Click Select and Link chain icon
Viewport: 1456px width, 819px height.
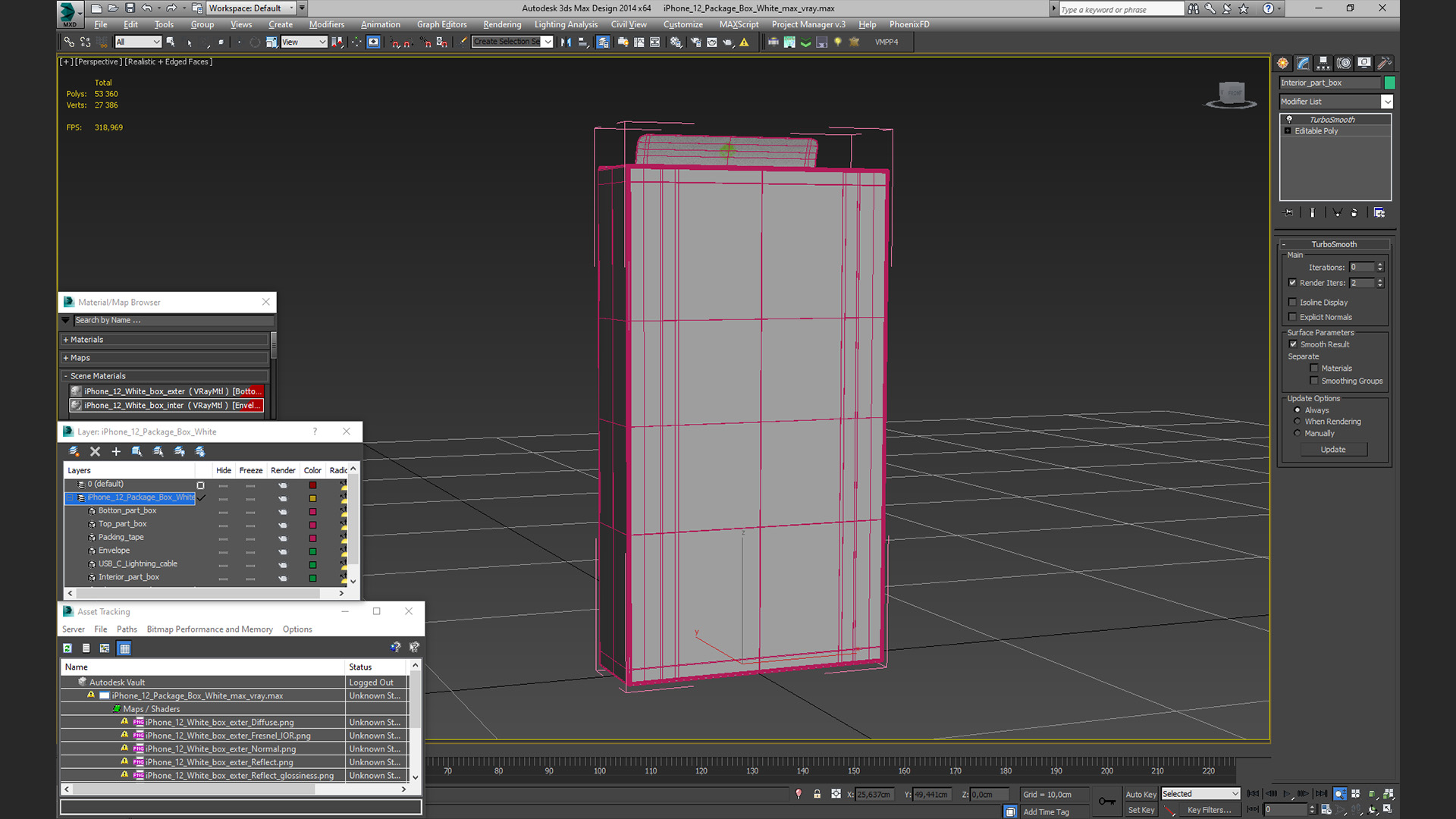tap(69, 42)
